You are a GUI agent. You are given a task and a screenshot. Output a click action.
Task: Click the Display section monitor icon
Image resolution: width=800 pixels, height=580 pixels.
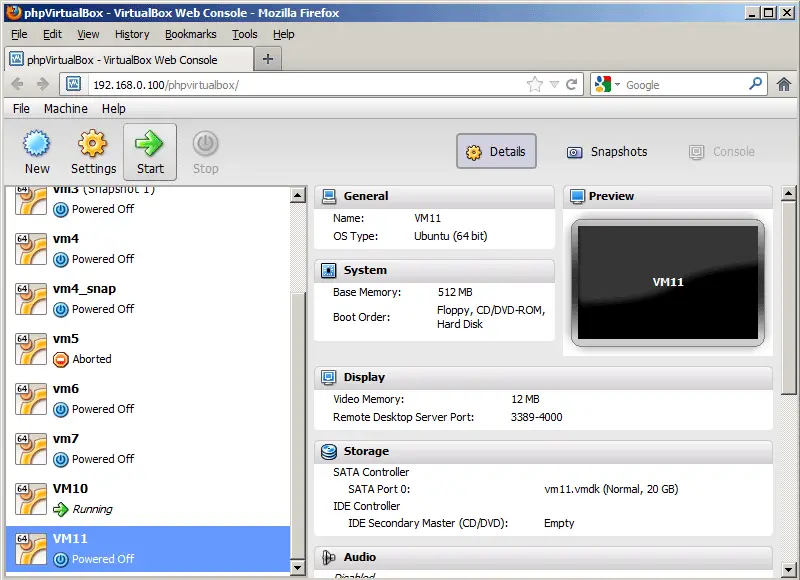click(329, 377)
